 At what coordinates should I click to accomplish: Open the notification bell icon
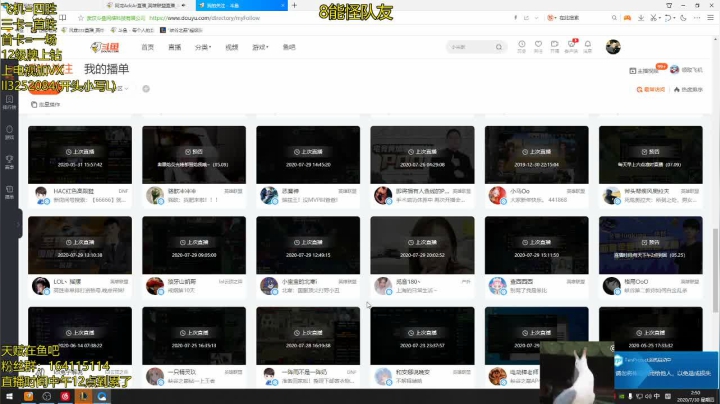(588, 46)
